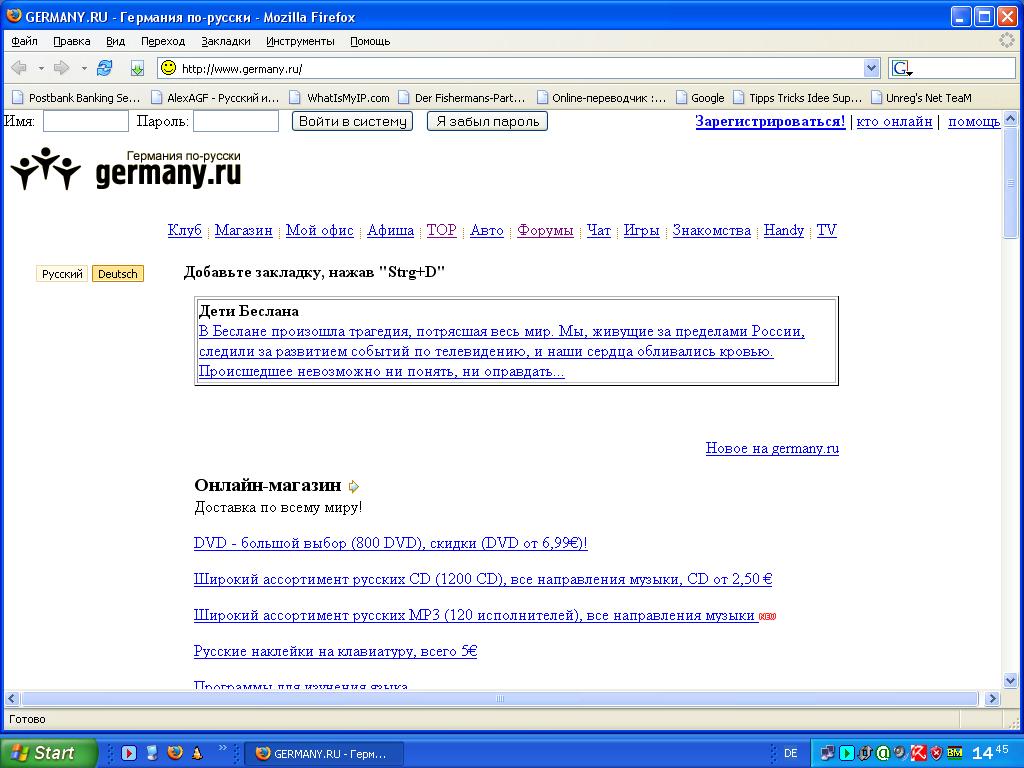Open the Форумы navigation link
This screenshot has width=1024, height=768.
(545, 231)
